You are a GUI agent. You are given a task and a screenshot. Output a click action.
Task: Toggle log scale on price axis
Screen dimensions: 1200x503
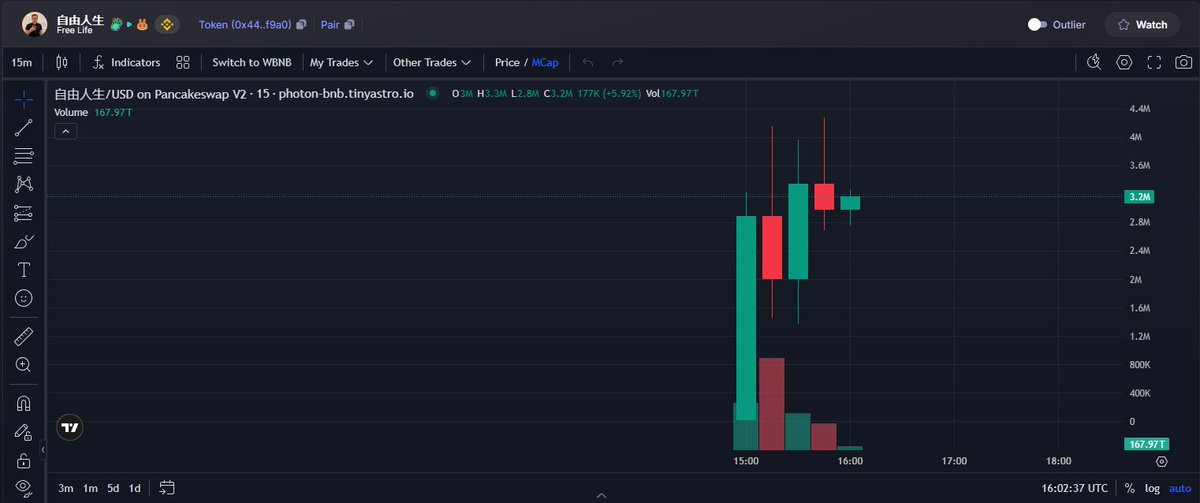pyautogui.click(x=1152, y=488)
